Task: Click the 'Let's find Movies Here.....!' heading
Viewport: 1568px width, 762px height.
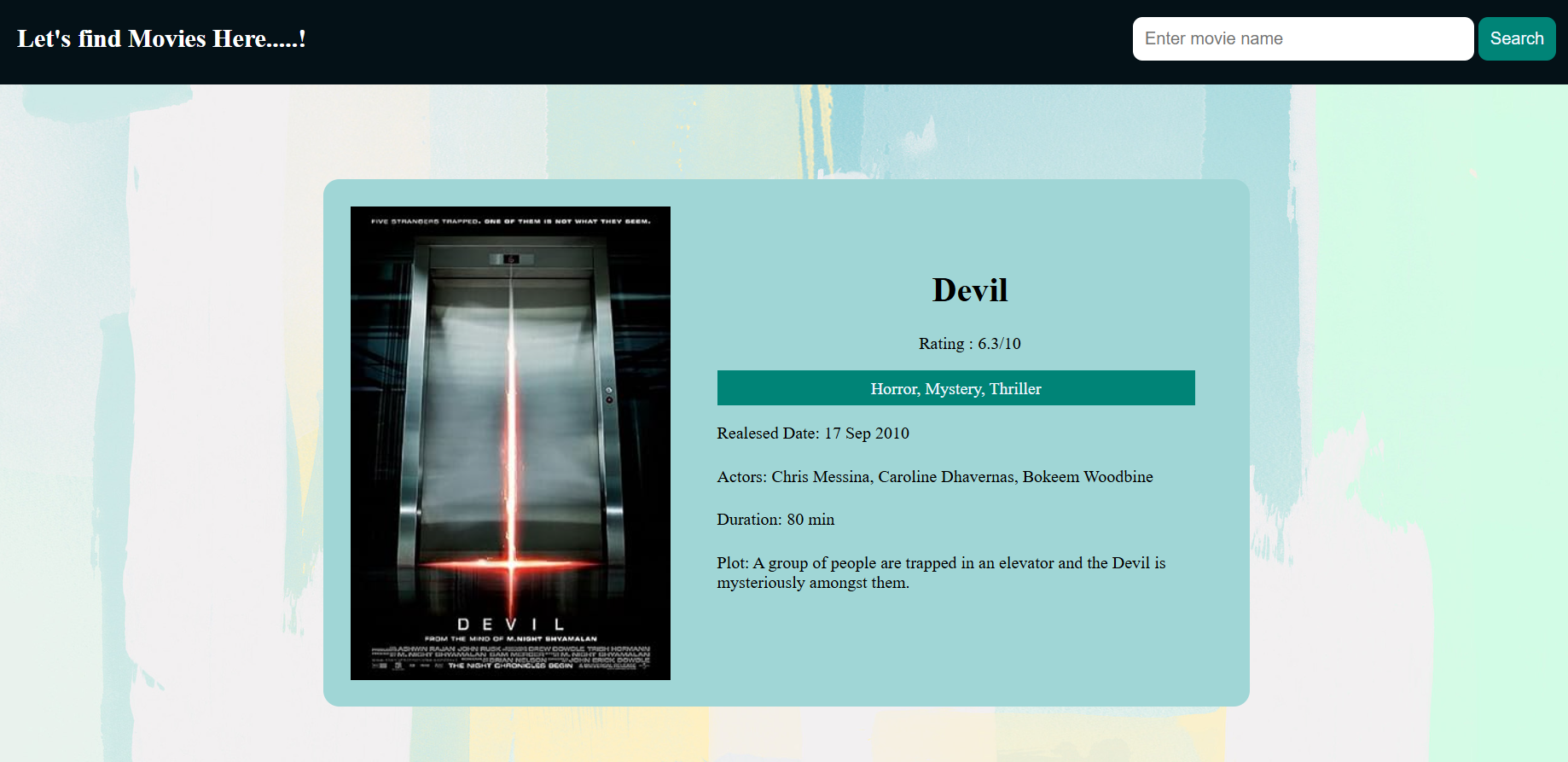Action: pyautogui.click(x=161, y=39)
